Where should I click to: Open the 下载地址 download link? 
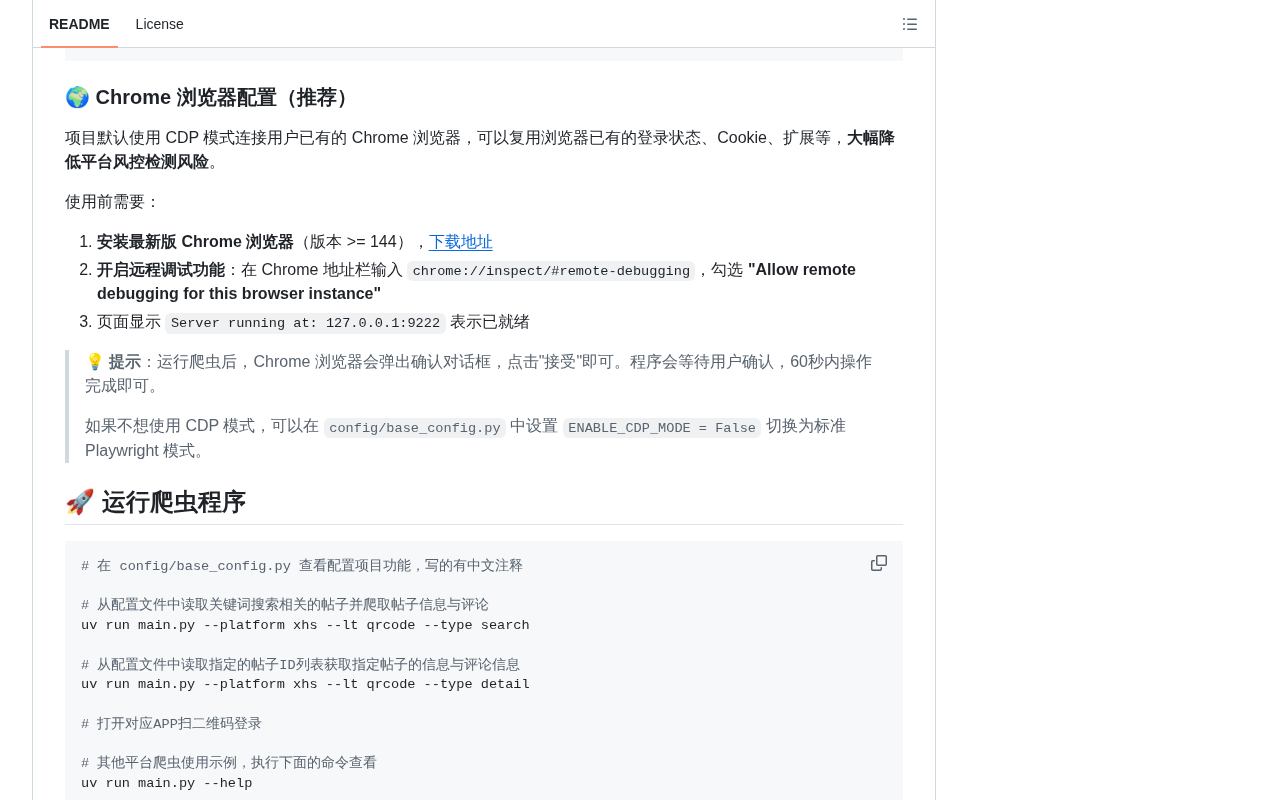461,242
